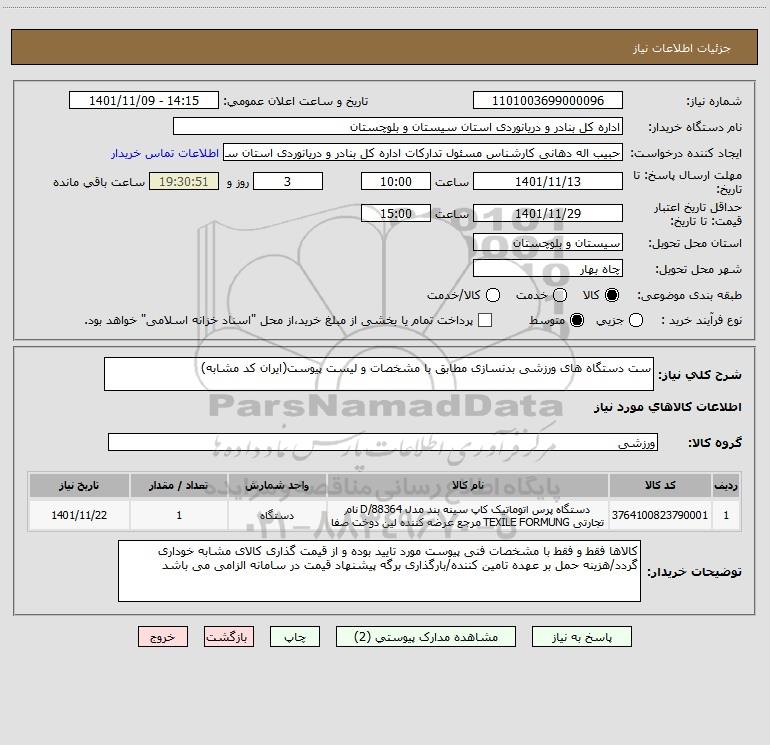Click the توضیحات خریدار notes box
The height and width of the screenshot is (745, 770).
point(379,571)
